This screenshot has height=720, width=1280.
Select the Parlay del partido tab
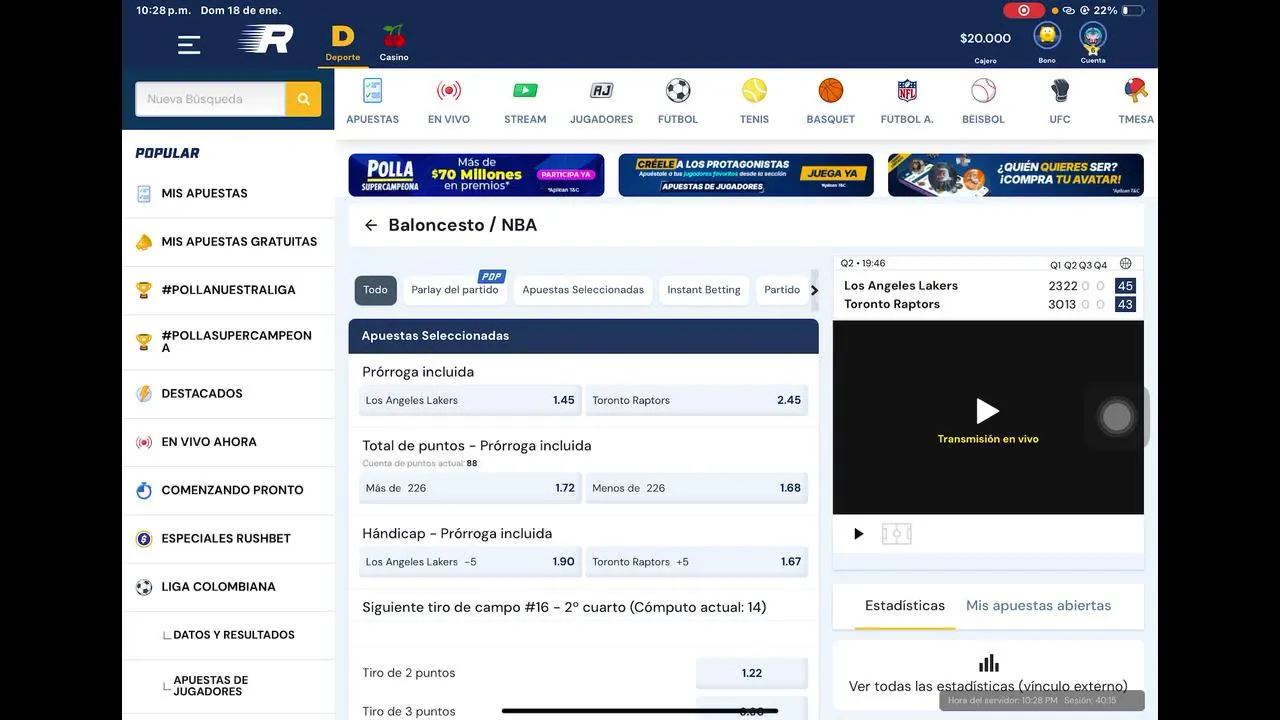pyautogui.click(x=455, y=290)
